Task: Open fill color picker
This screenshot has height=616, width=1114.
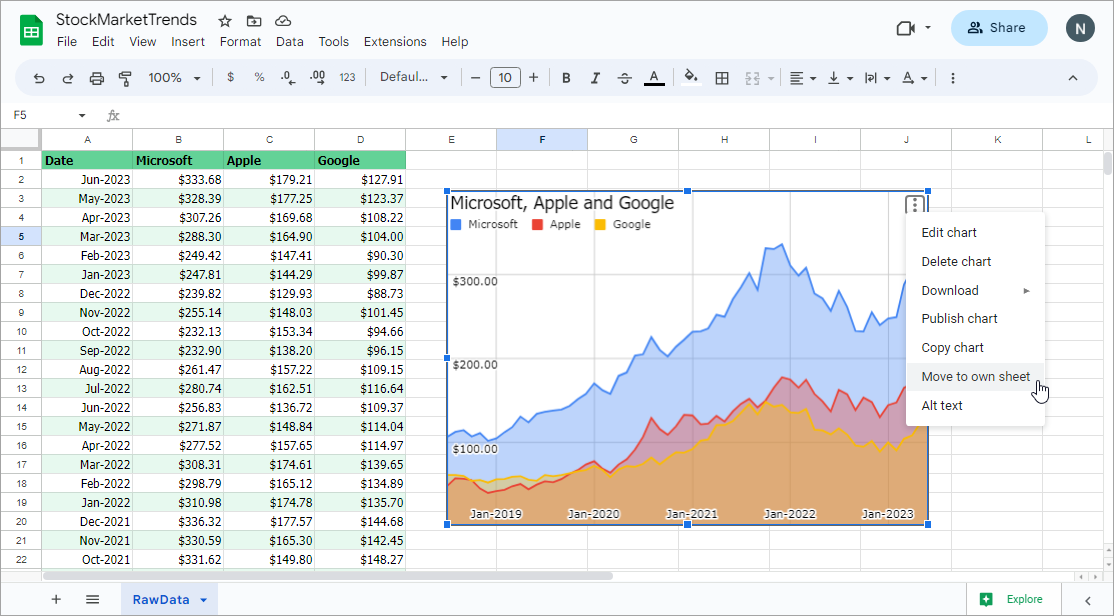Action: coord(691,77)
